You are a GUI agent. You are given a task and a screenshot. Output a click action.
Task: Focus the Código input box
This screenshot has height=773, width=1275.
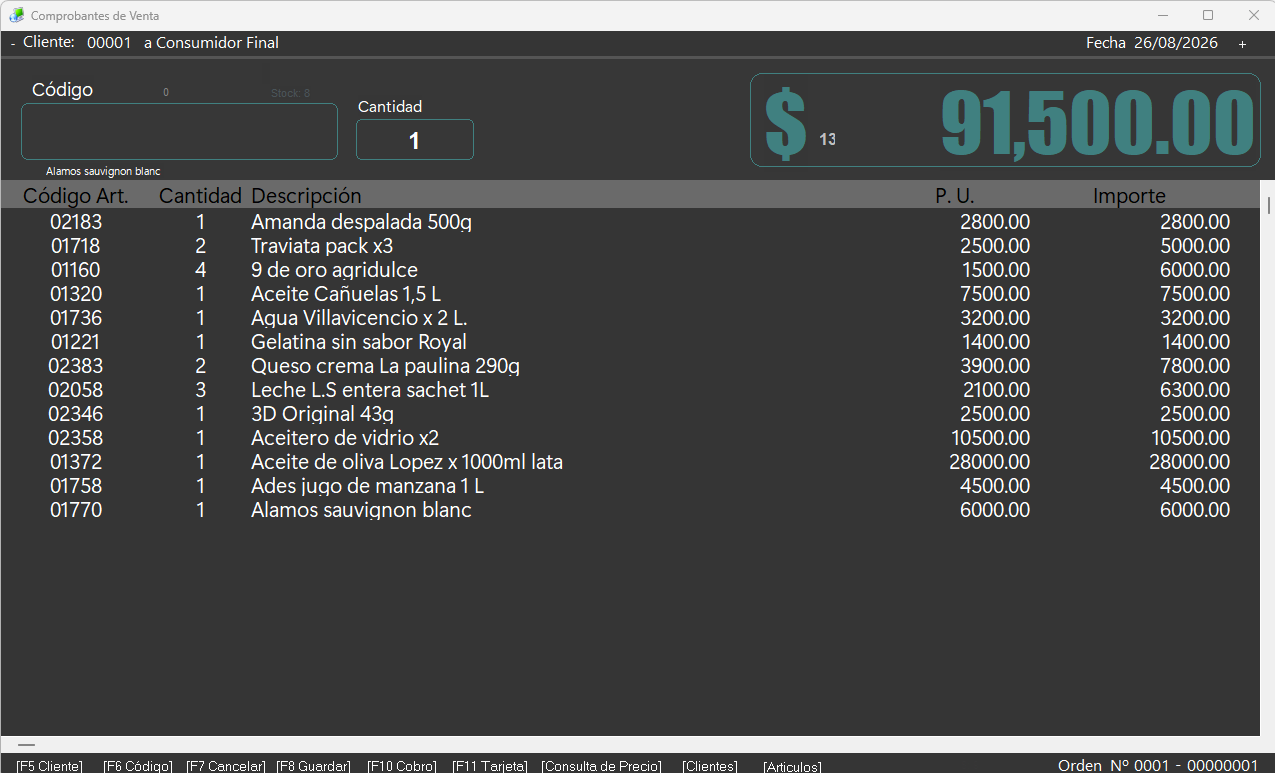pyautogui.click(x=179, y=131)
